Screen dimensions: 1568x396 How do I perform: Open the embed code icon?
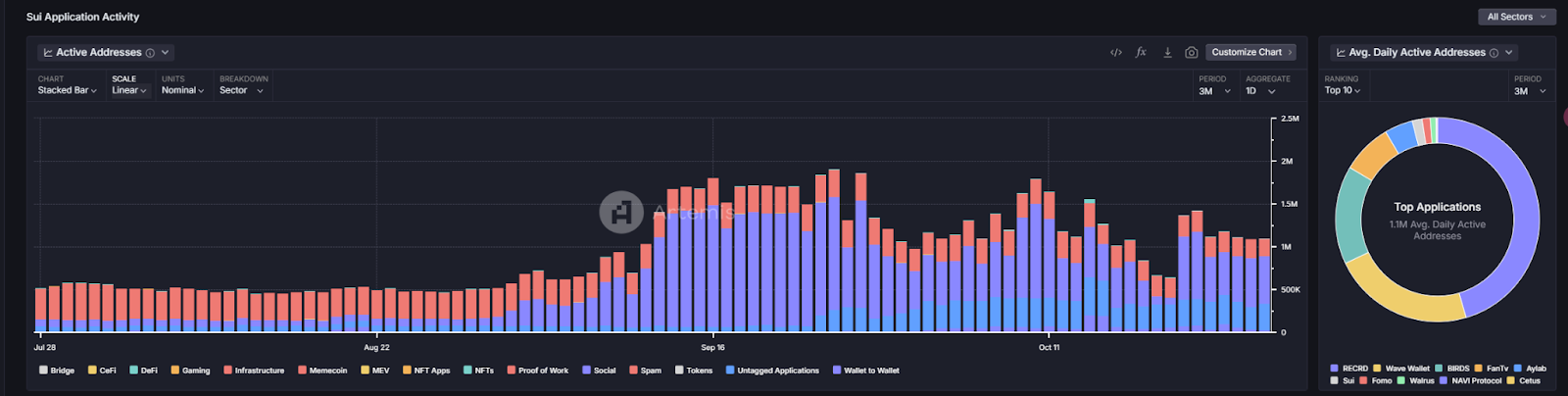tap(1116, 52)
